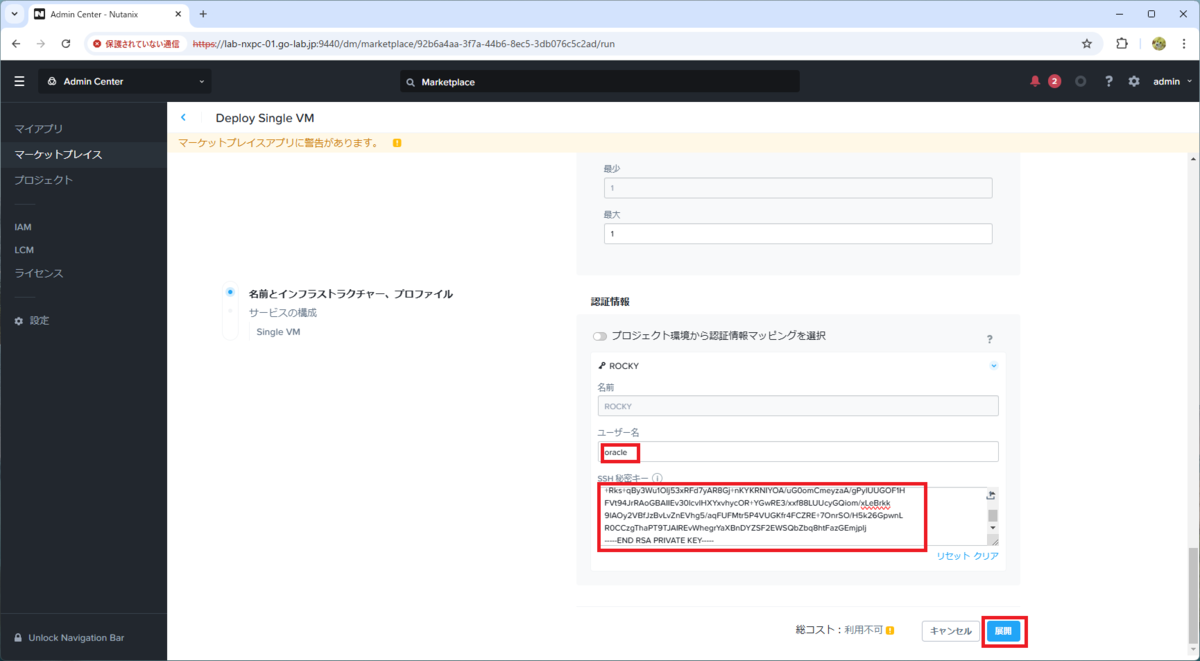
Task: Click the Marketplace search box
Action: point(600,82)
